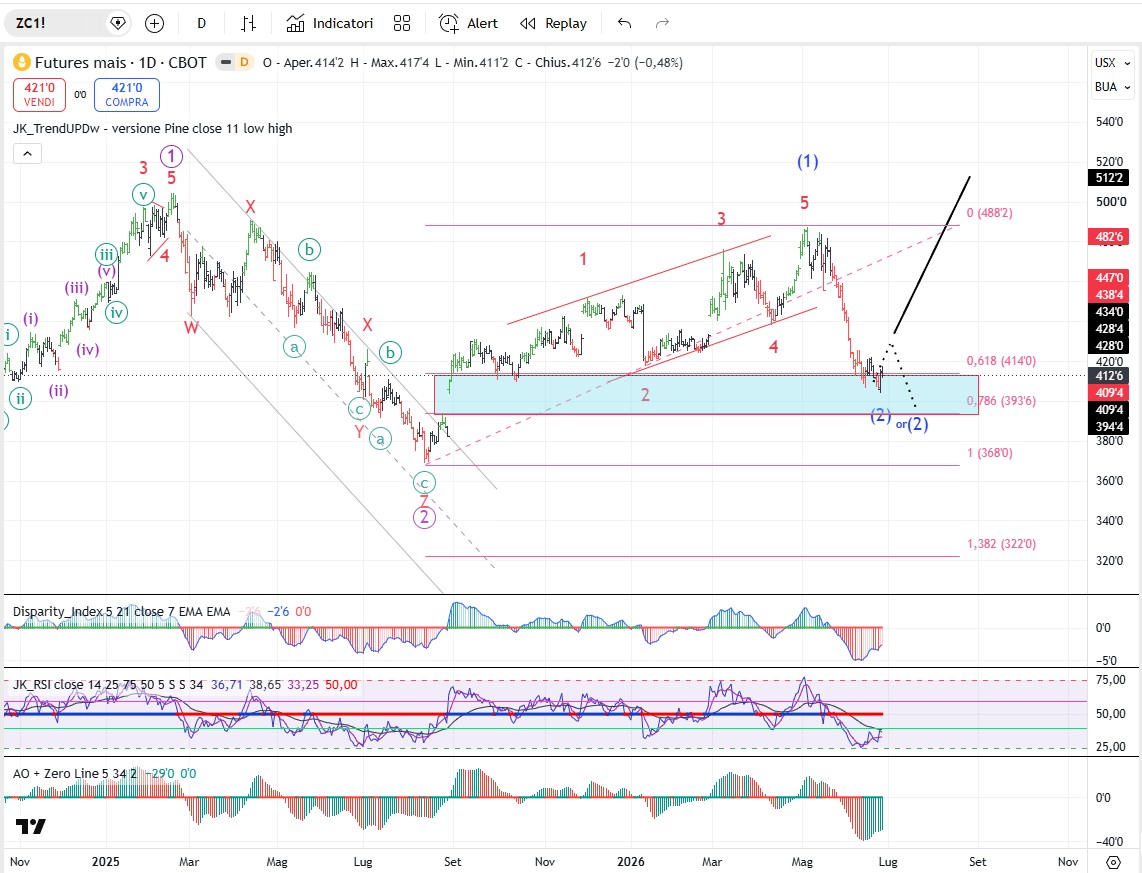The width and height of the screenshot is (1142, 873).
Task: Undo the last chart action
Action: [x=624, y=23]
